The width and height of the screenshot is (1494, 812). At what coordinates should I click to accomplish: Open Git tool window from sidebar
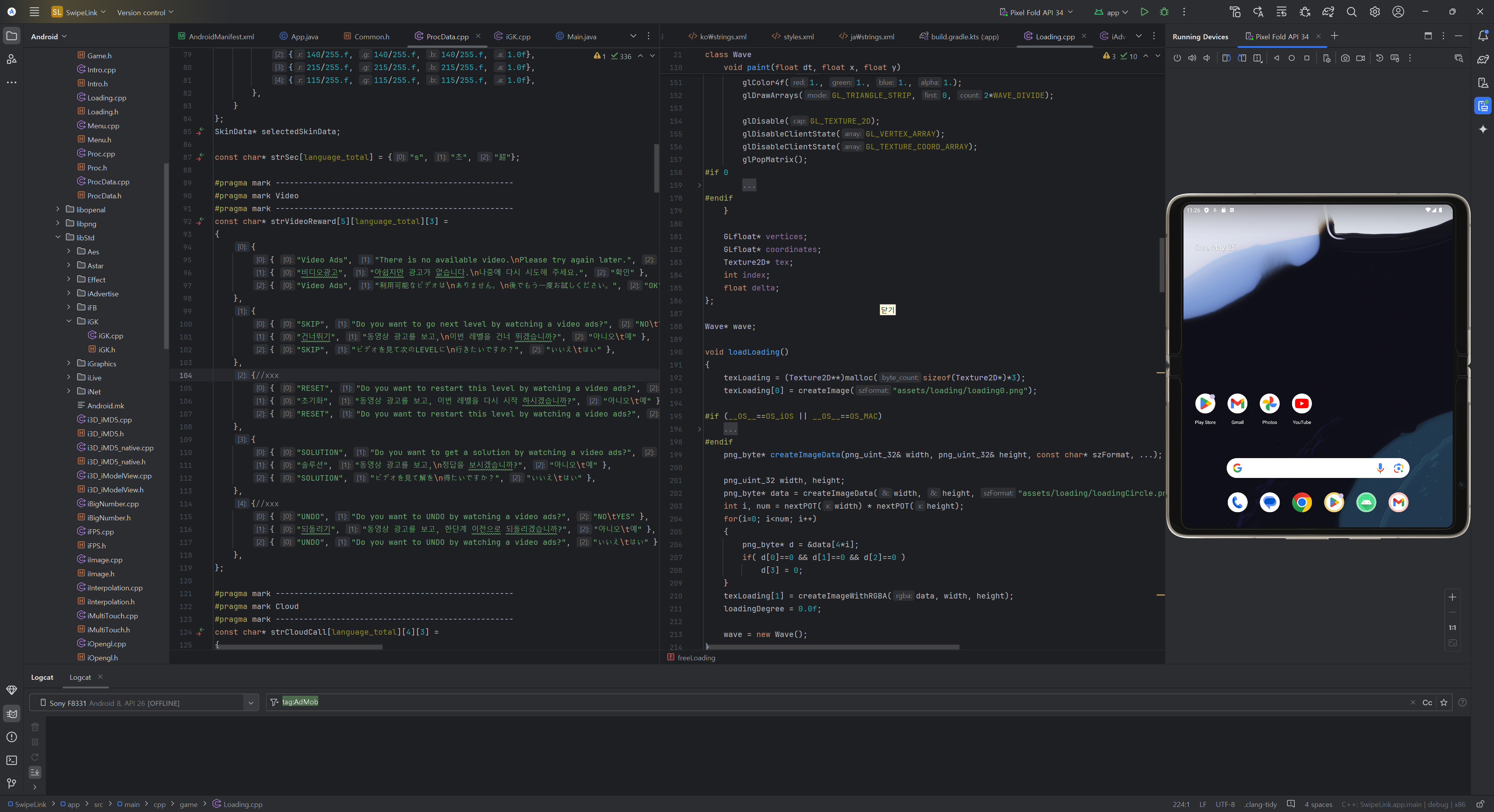click(x=12, y=783)
